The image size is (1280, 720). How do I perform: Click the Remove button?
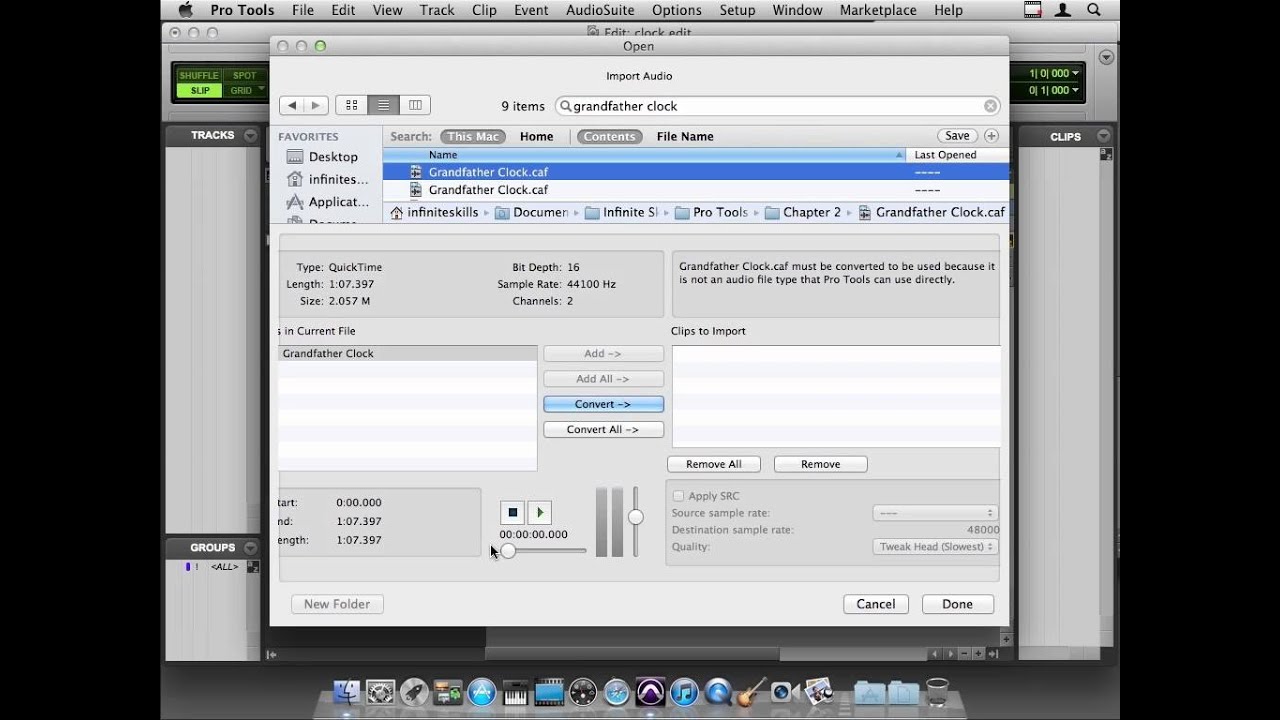click(820, 464)
